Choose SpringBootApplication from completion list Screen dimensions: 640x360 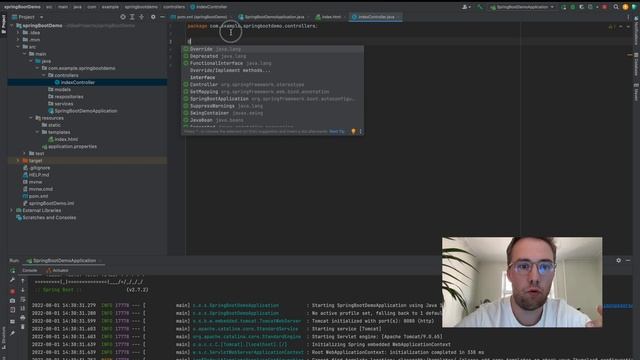pos(272,99)
